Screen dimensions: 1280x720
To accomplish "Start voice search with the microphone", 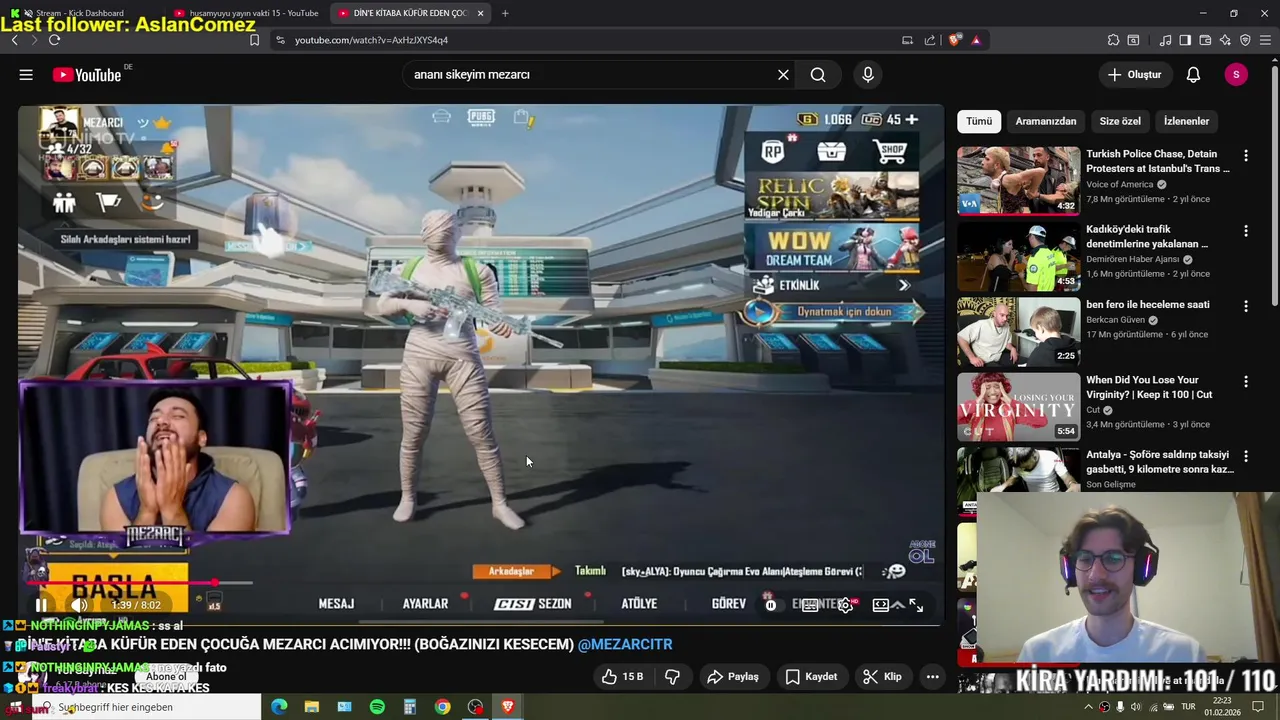I will pos(868,75).
